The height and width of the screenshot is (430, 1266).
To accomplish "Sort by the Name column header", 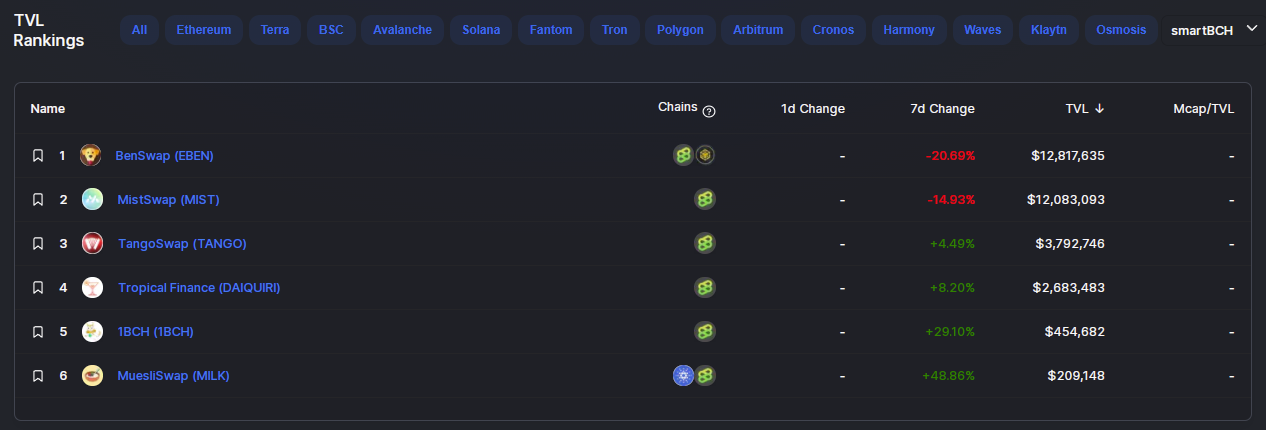I will [x=48, y=109].
